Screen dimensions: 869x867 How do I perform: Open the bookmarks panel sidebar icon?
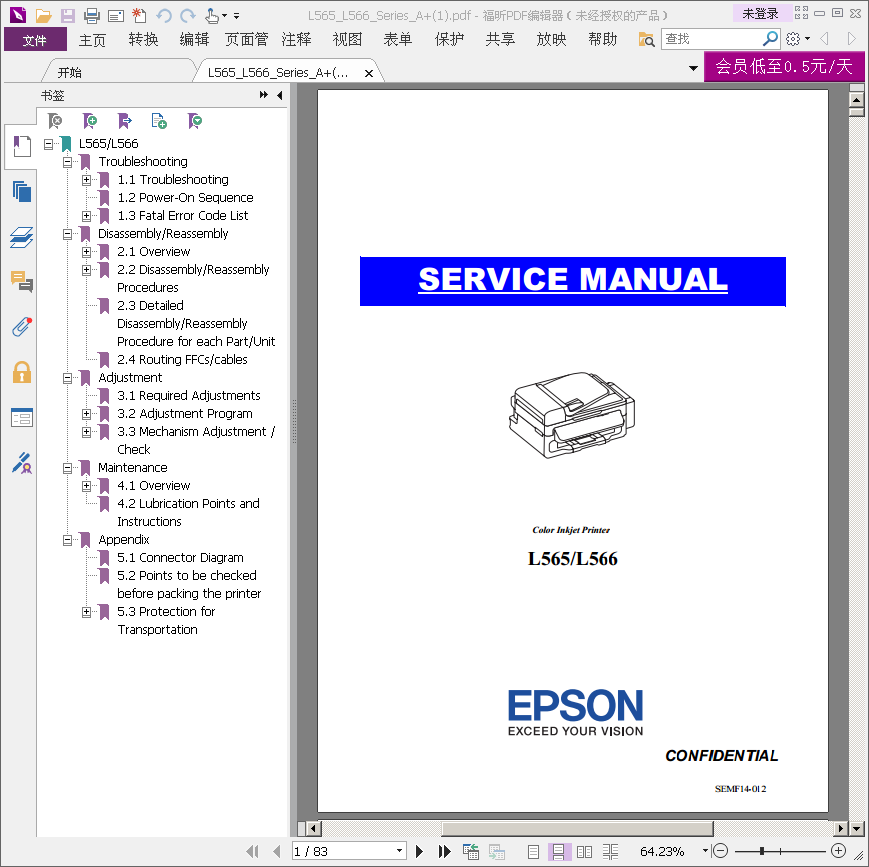click(22, 147)
